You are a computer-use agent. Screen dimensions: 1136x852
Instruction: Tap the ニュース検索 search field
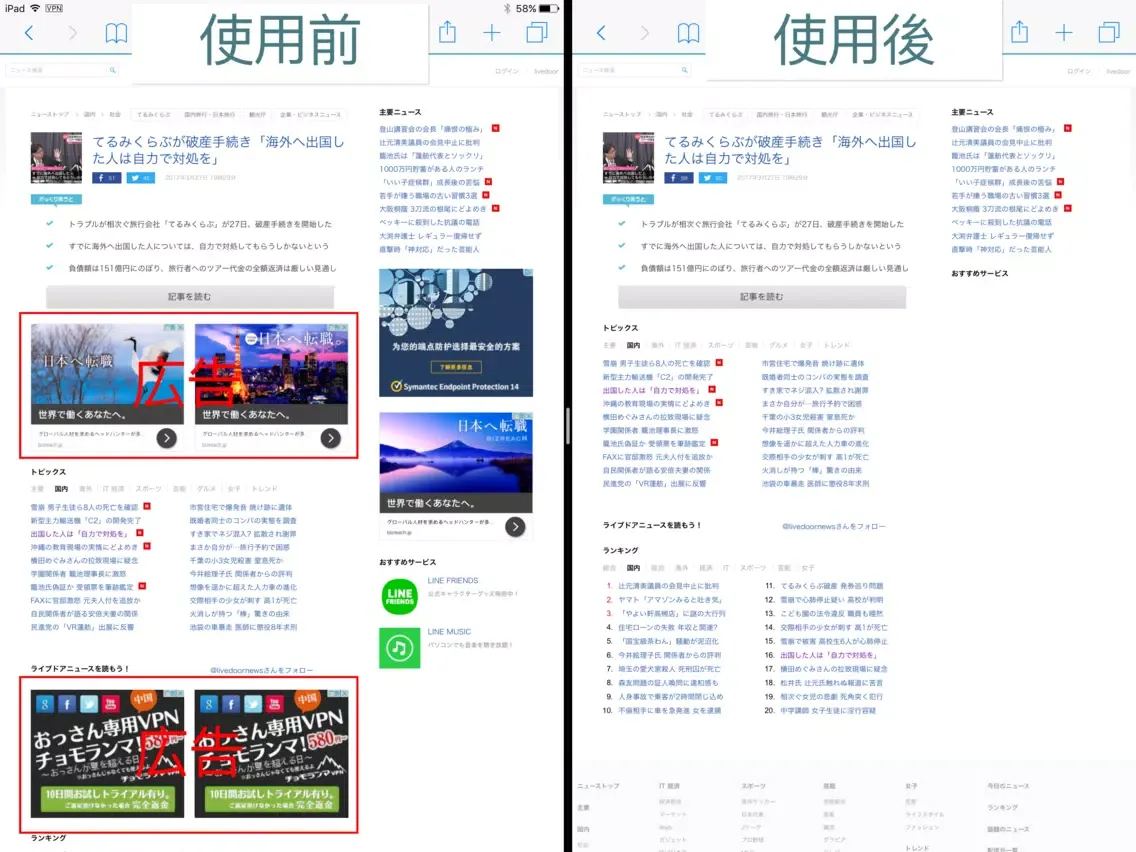point(55,71)
